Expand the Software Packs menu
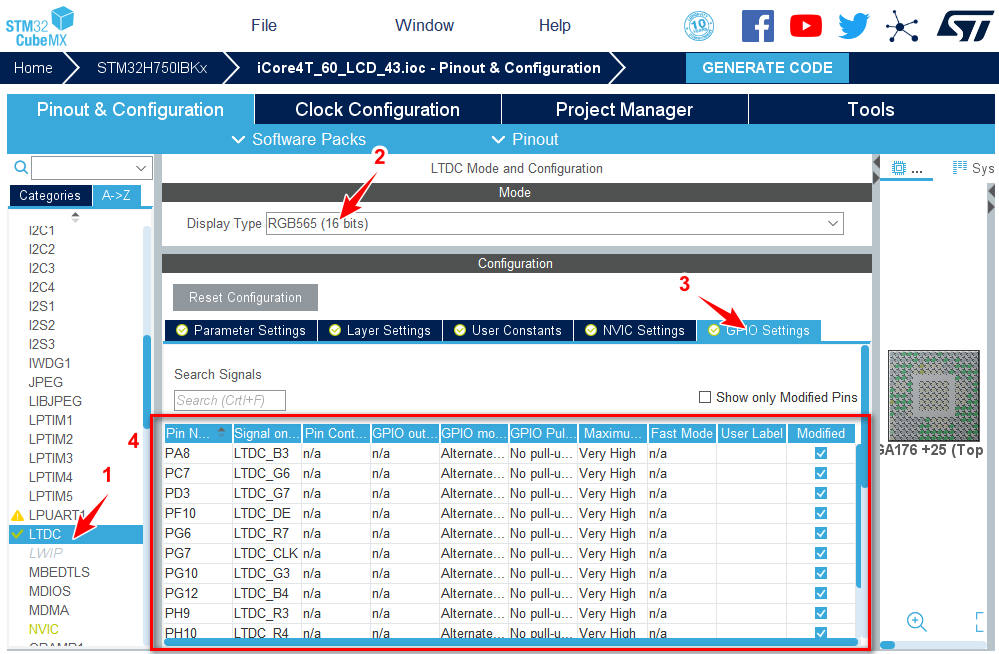The image size is (999, 654). (298, 139)
